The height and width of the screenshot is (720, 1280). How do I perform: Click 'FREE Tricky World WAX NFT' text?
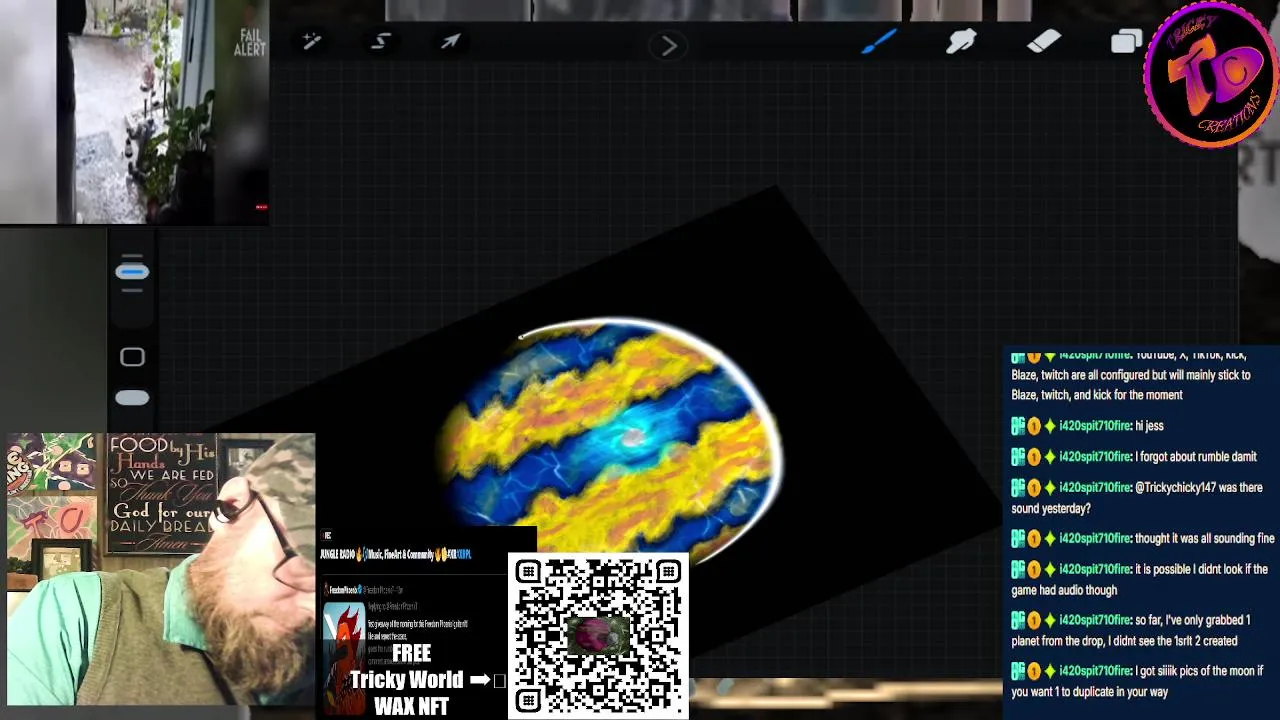click(x=410, y=680)
